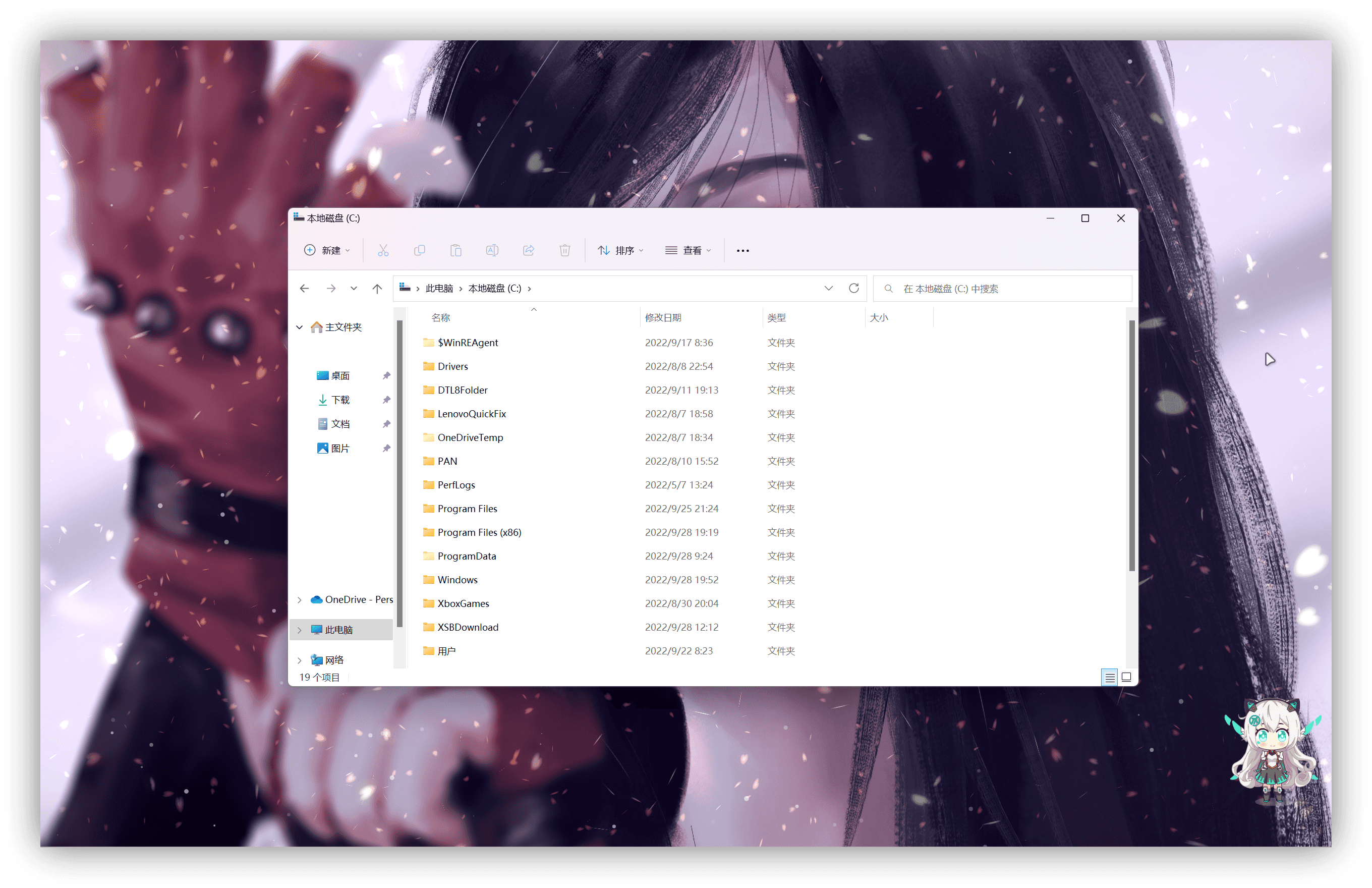1372x888 pixels.
Task: Expand the OneDrive - Pers tree node
Action: click(x=300, y=600)
